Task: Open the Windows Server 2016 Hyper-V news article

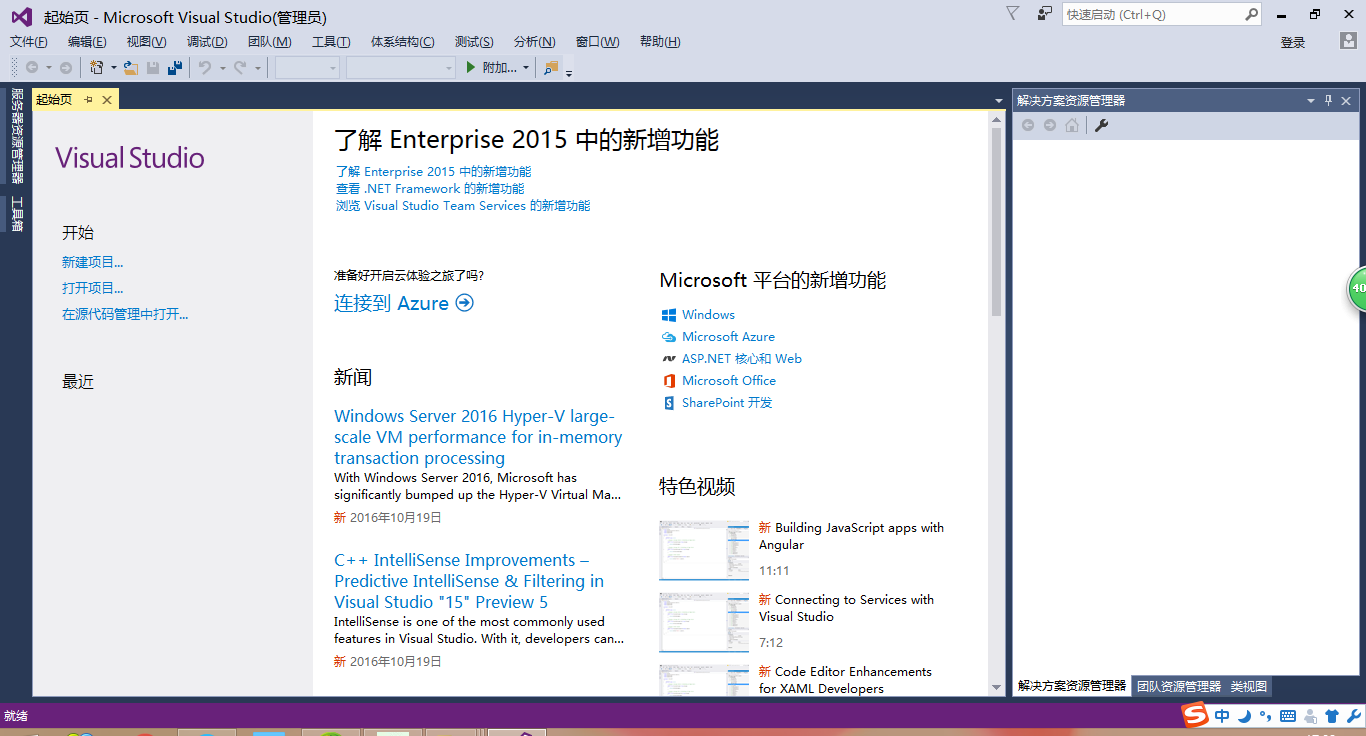Action: click(x=478, y=437)
